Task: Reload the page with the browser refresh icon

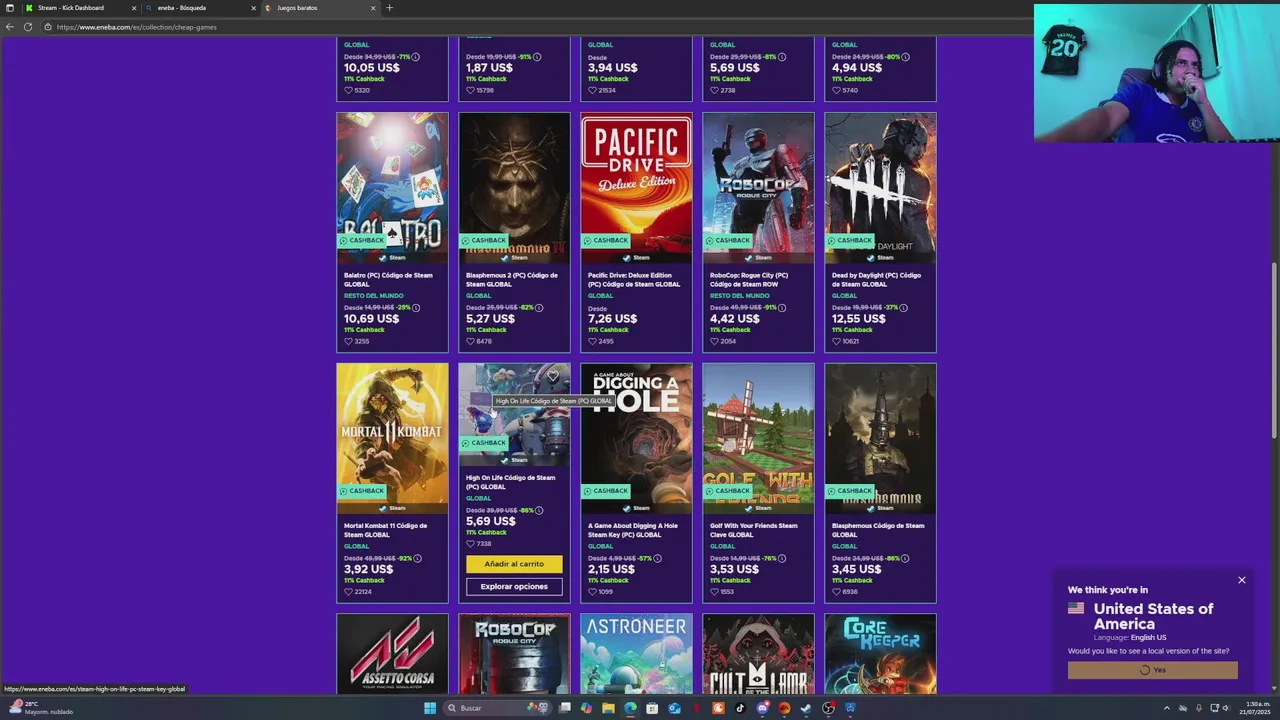Action: [x=28, y=27]
